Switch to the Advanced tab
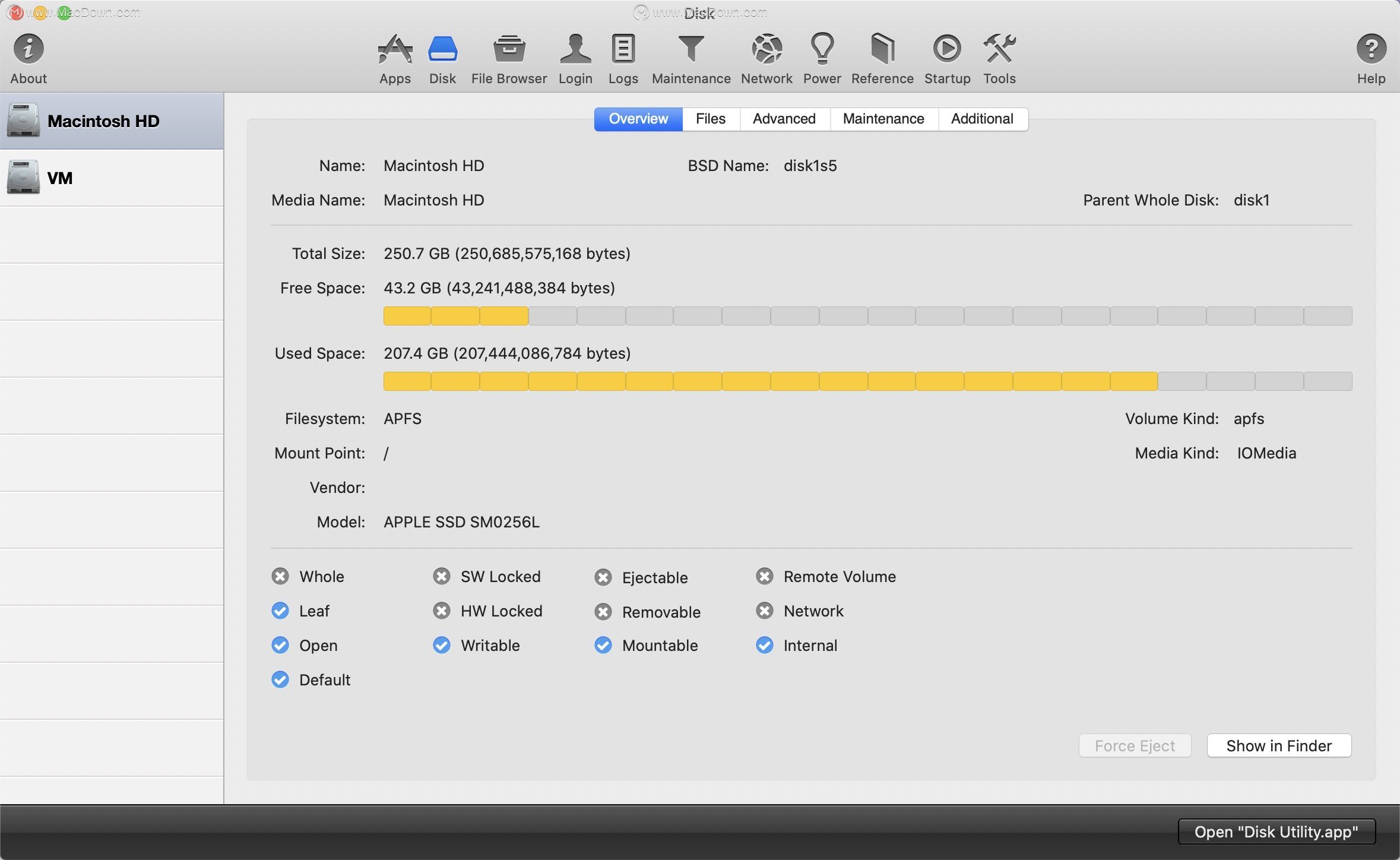Screen dimensions: 1400x860 (784, 119)
